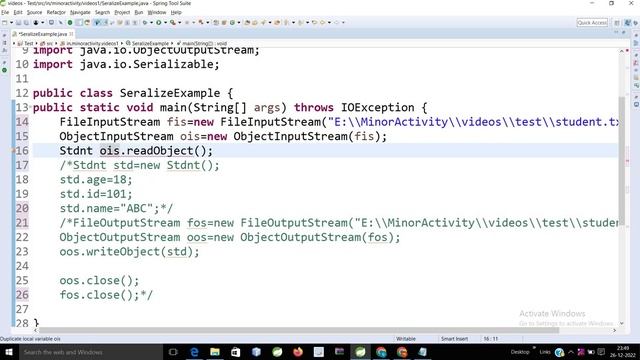Click the Open Type toolbar icon
Image resolution: width=640 pixels, height=360 pixels.
tap(246, 22)
